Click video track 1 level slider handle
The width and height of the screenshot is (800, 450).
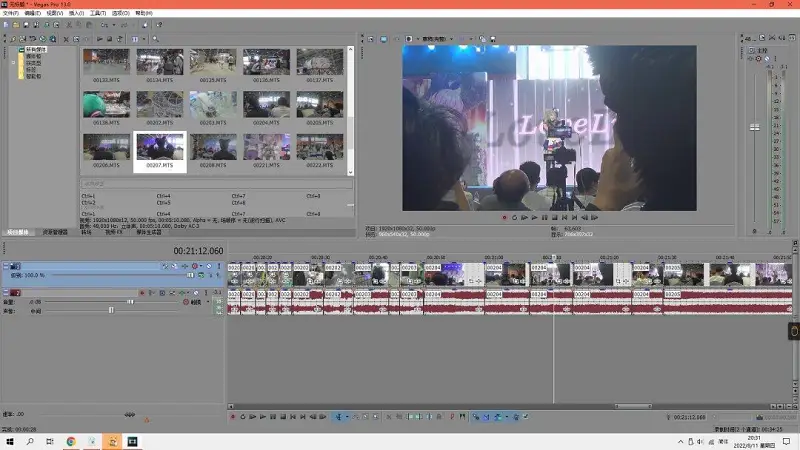pos(190,275)
